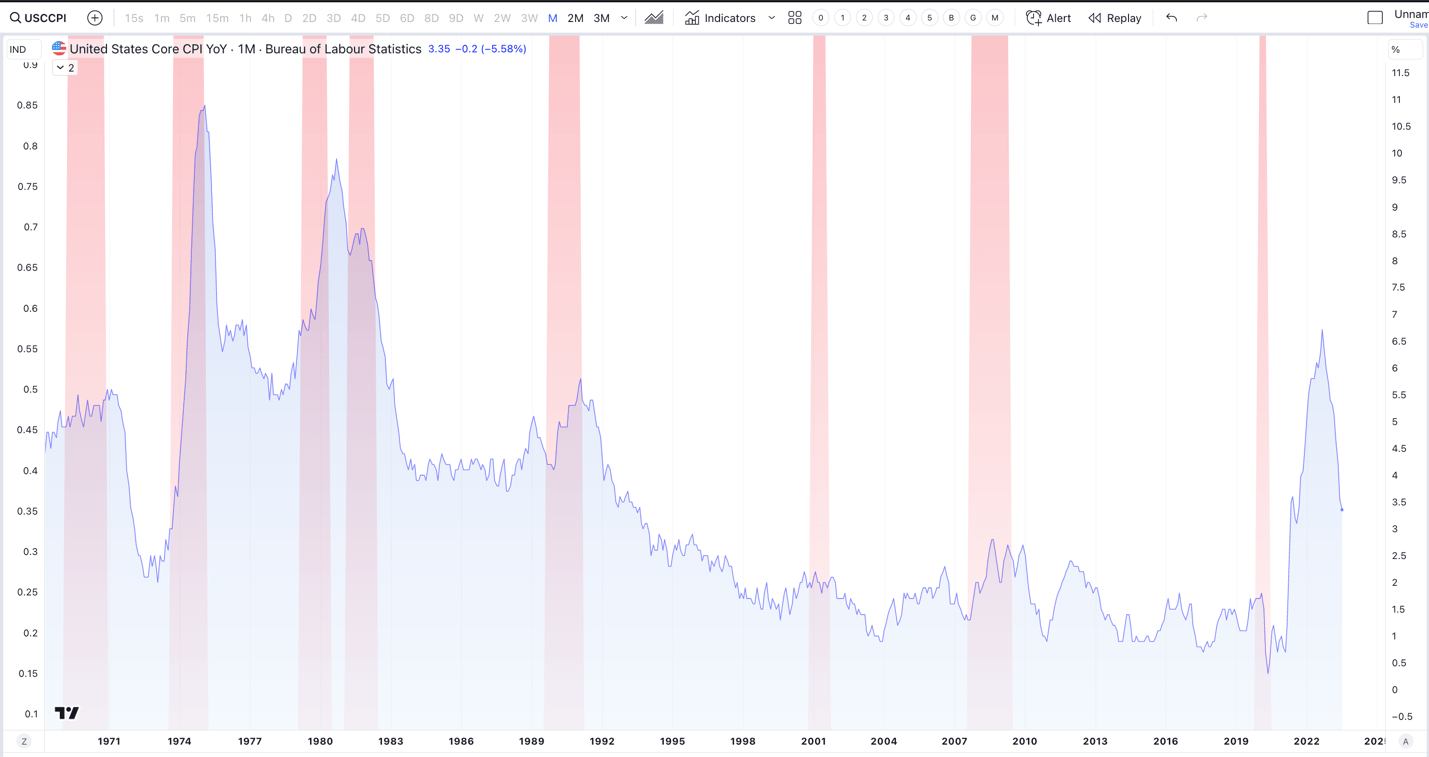Viewport: 1429px width, 757px height.
Task: Click the circled 1 toolbar button
Action: point(843,18)
